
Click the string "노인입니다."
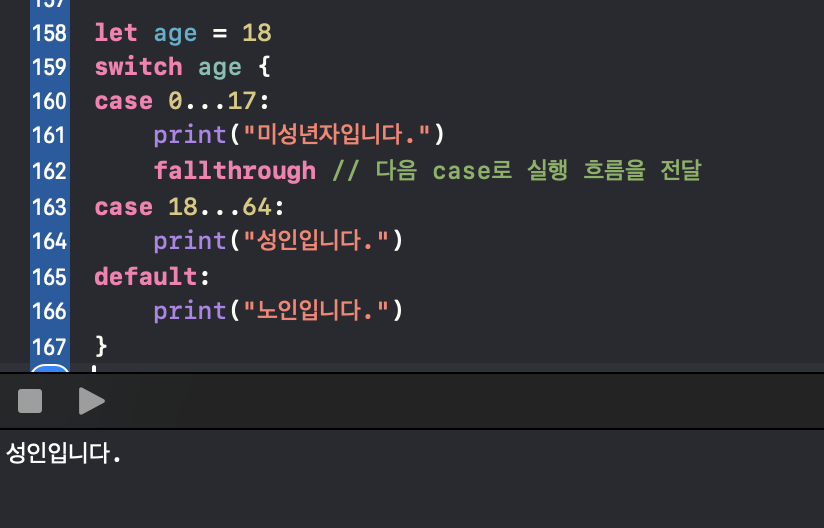click(x=316, y=310)
